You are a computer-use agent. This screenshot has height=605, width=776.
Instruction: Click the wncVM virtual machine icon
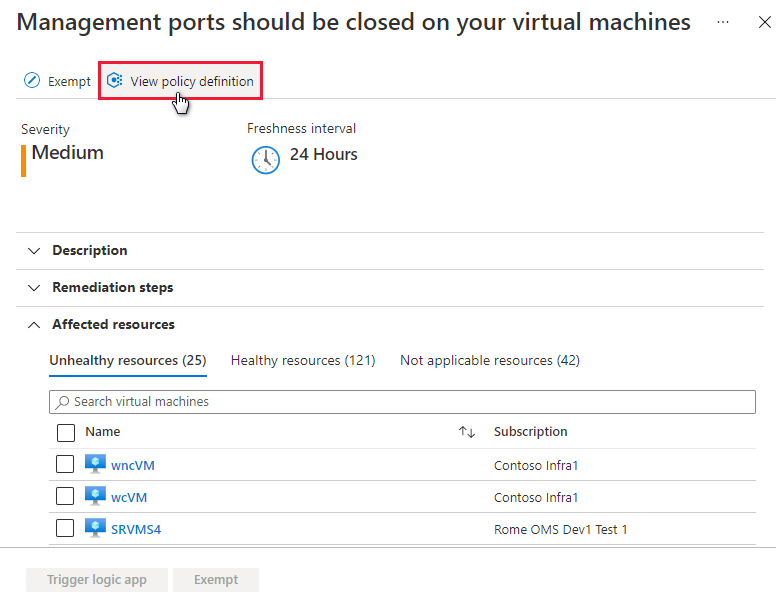pyautogui.click(x=95, y=464)
